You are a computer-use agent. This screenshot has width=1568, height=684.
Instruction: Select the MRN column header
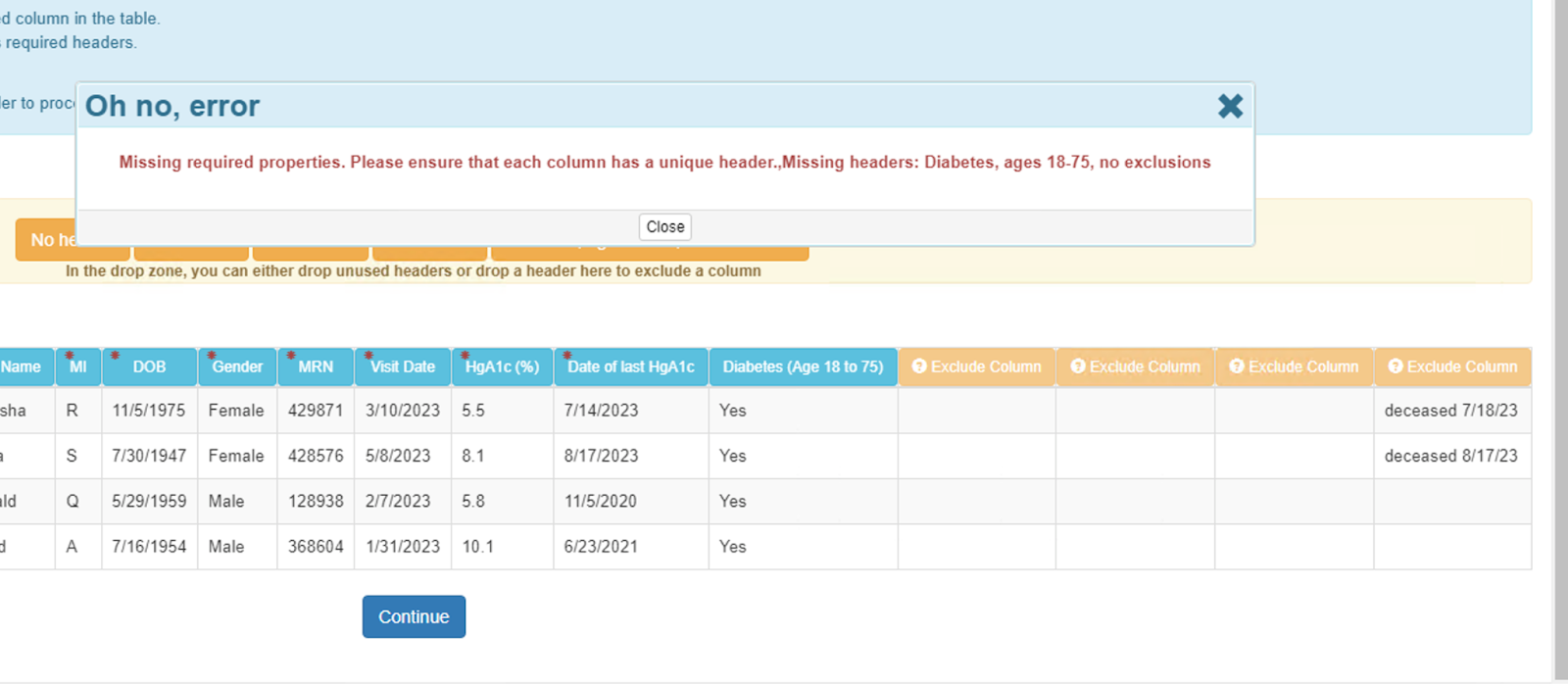click(316, 367)
